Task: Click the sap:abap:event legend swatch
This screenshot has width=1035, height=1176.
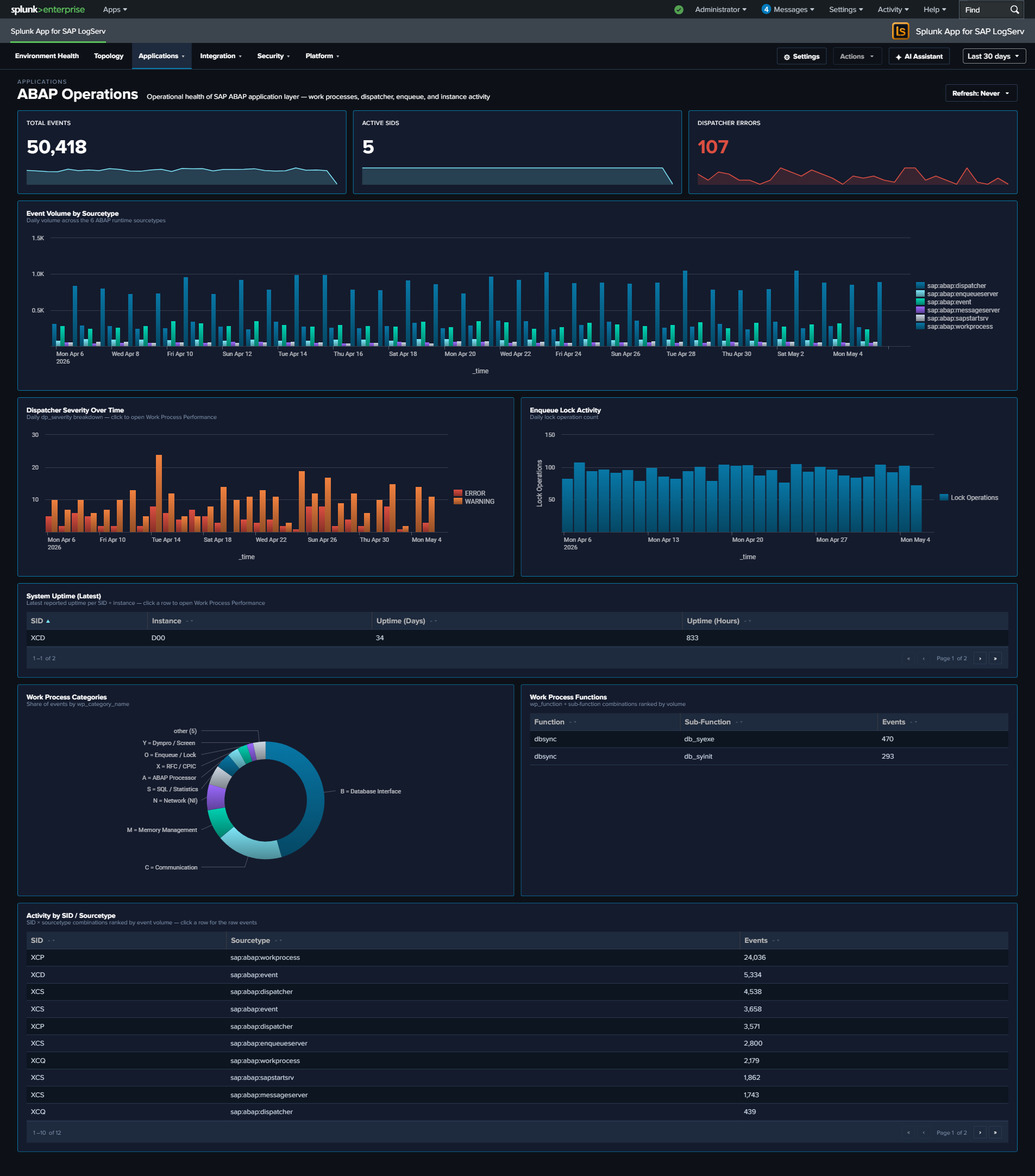Action: [x=920, y=302]
